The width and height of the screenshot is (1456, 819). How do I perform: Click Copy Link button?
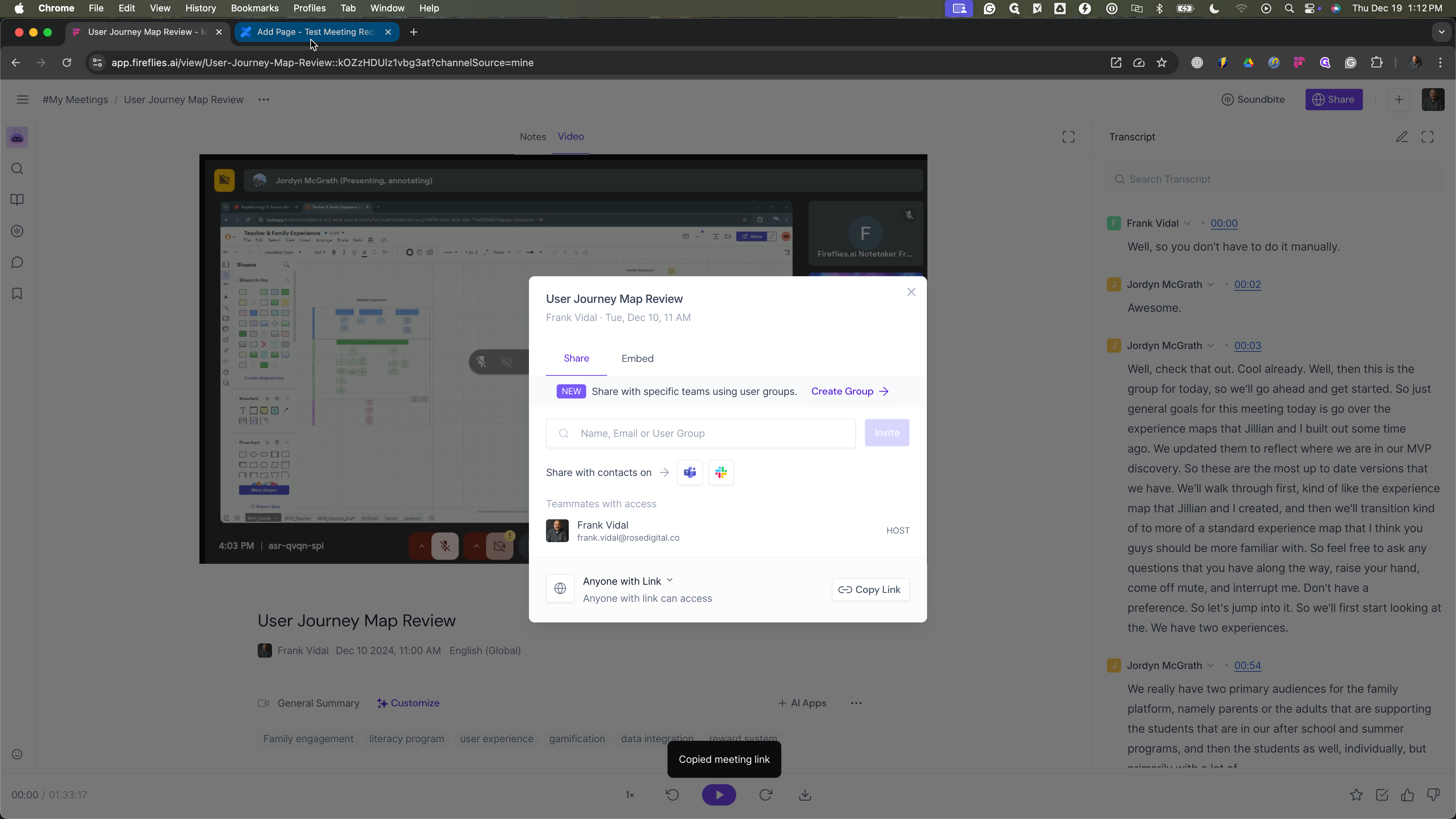871,589
